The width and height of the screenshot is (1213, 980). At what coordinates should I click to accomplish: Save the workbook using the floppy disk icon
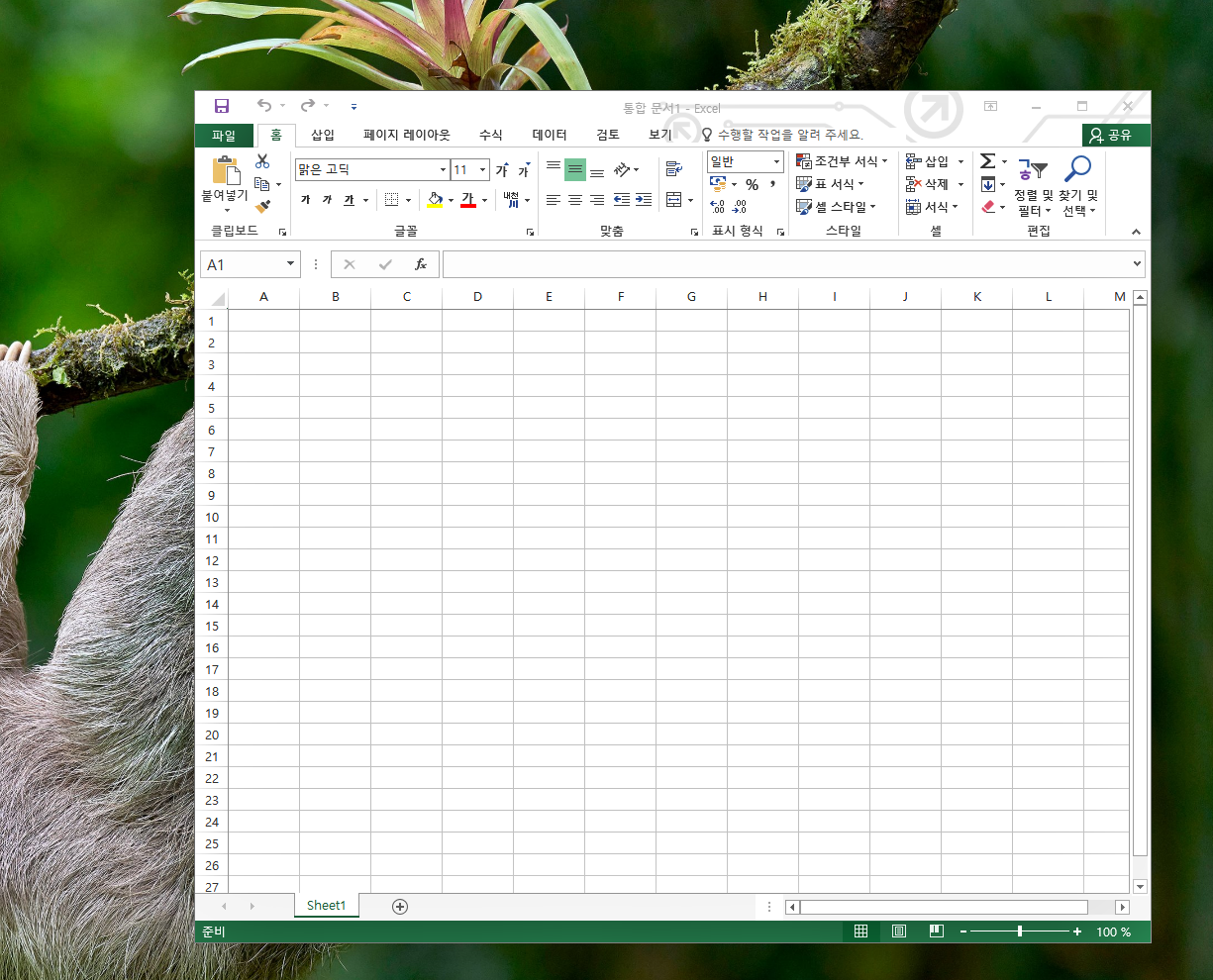click(x=222, y=106)
